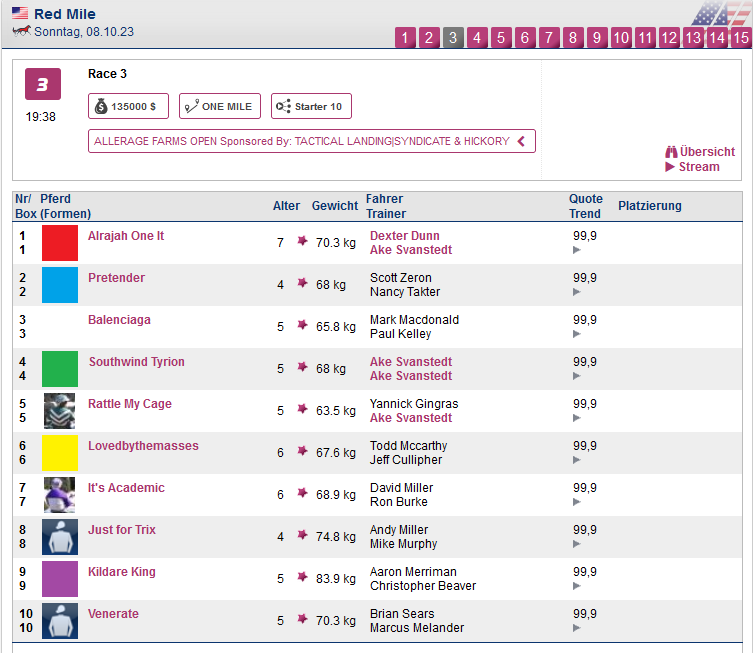753x653 pixels.
Task: Open driver Ake Svanstedt for Southwind Tyrion
Action: click(x=411, y=362)
